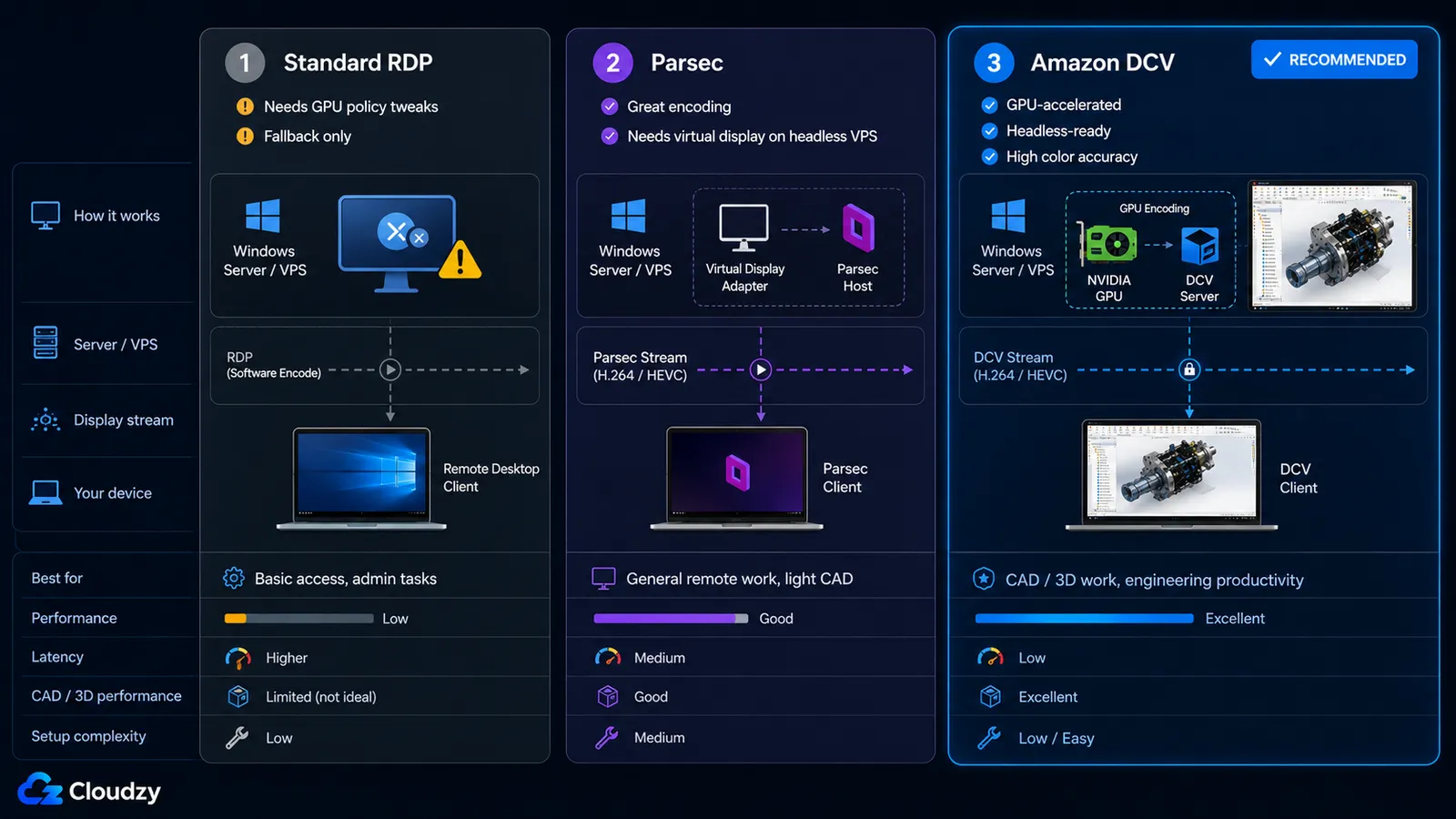Open the CAD model screenshot in the DCV server panel
This screenshot has width=1456, height=819.
tap(1332, 244)
